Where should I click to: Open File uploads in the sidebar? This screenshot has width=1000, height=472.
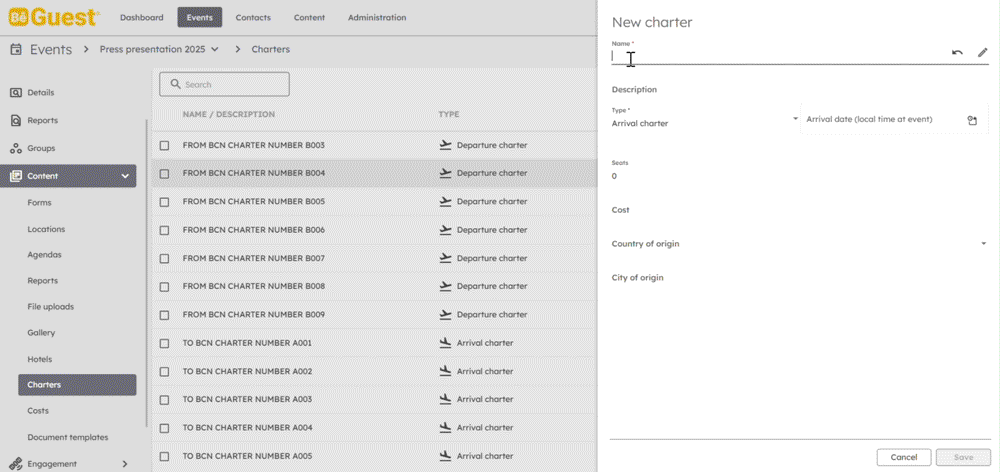point(50,307)
